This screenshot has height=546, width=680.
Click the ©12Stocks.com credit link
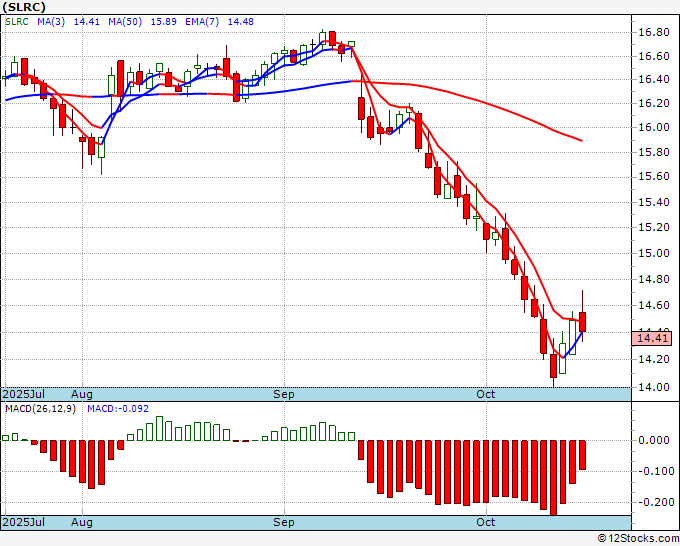click(x=638, y=539)
